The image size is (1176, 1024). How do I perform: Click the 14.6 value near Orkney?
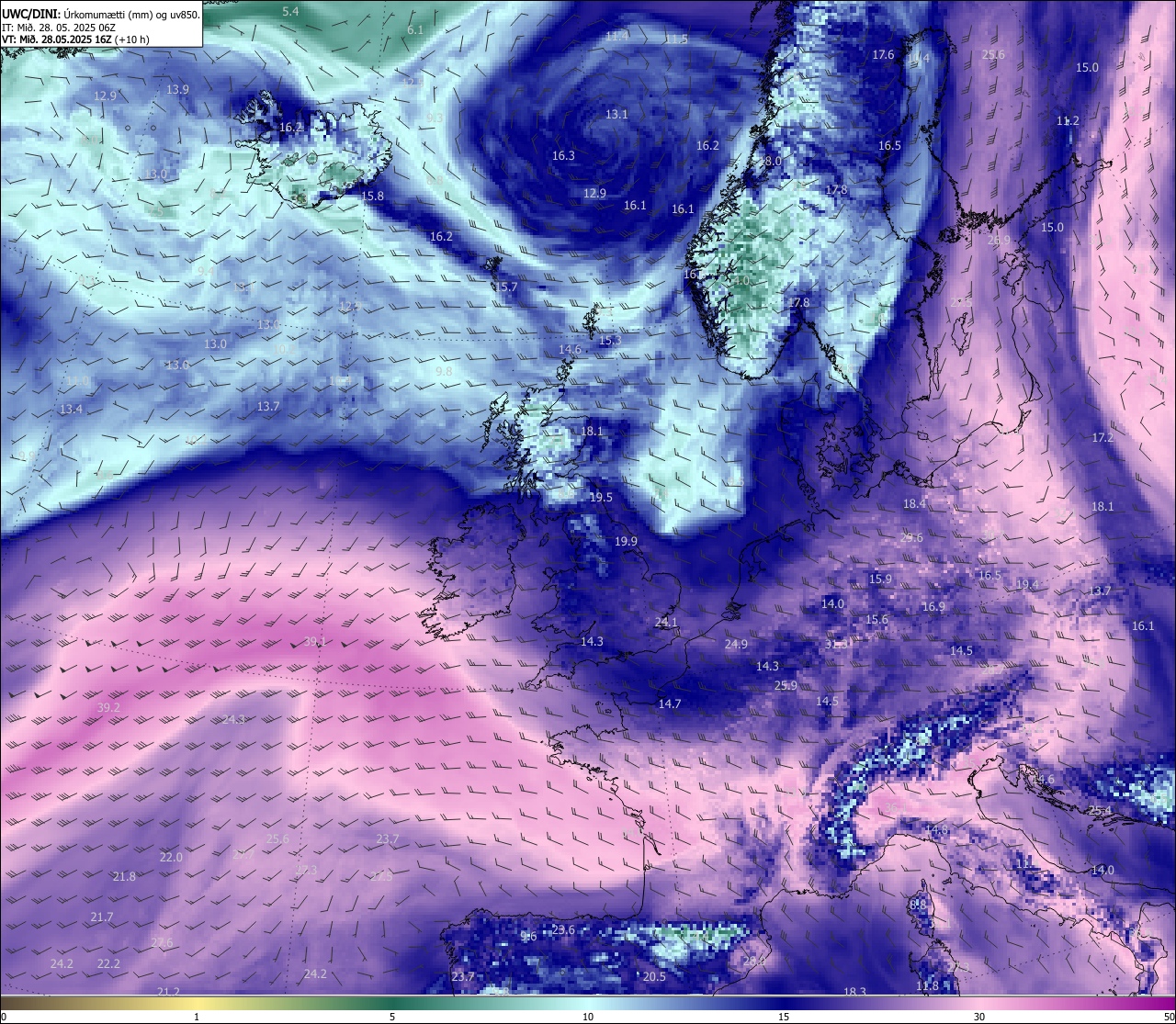(570, 349)
